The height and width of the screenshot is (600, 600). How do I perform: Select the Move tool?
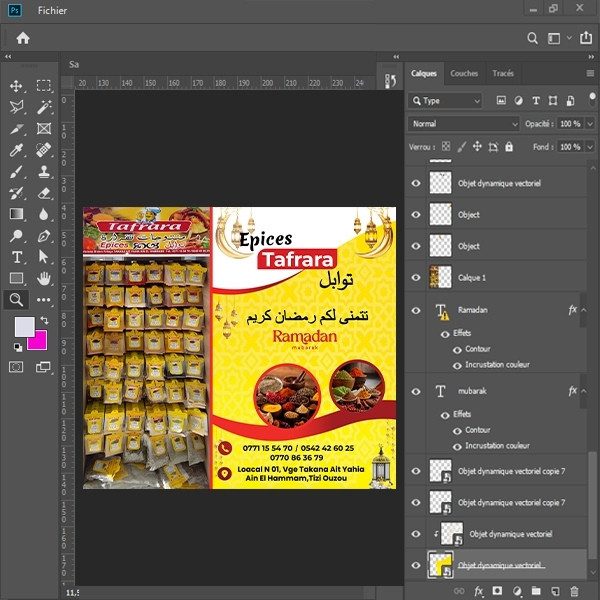pyautogui.click(x=17, y=86)
